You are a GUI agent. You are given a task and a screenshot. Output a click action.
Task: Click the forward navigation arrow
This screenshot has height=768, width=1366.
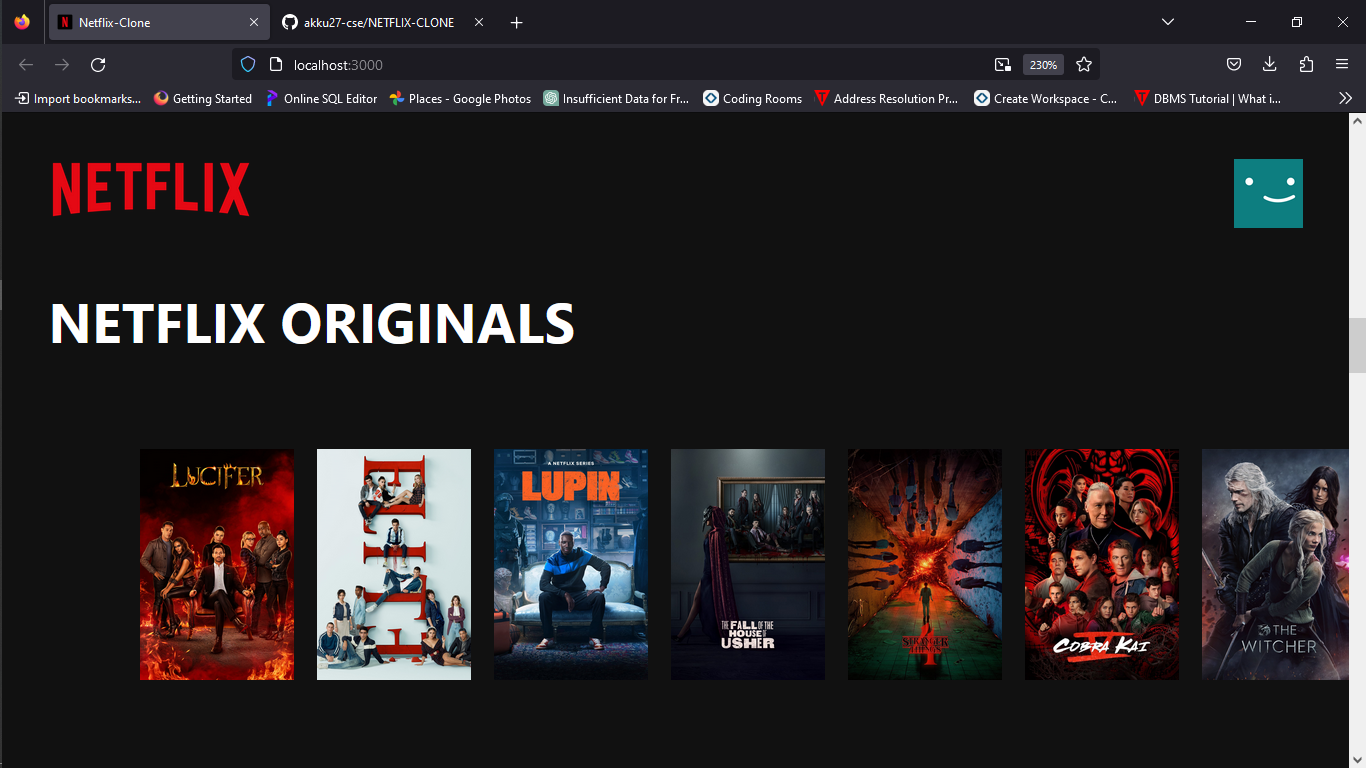click(61, 64)
